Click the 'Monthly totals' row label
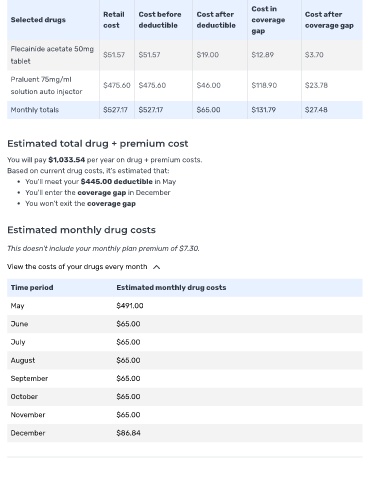 (x=35, y=110)
